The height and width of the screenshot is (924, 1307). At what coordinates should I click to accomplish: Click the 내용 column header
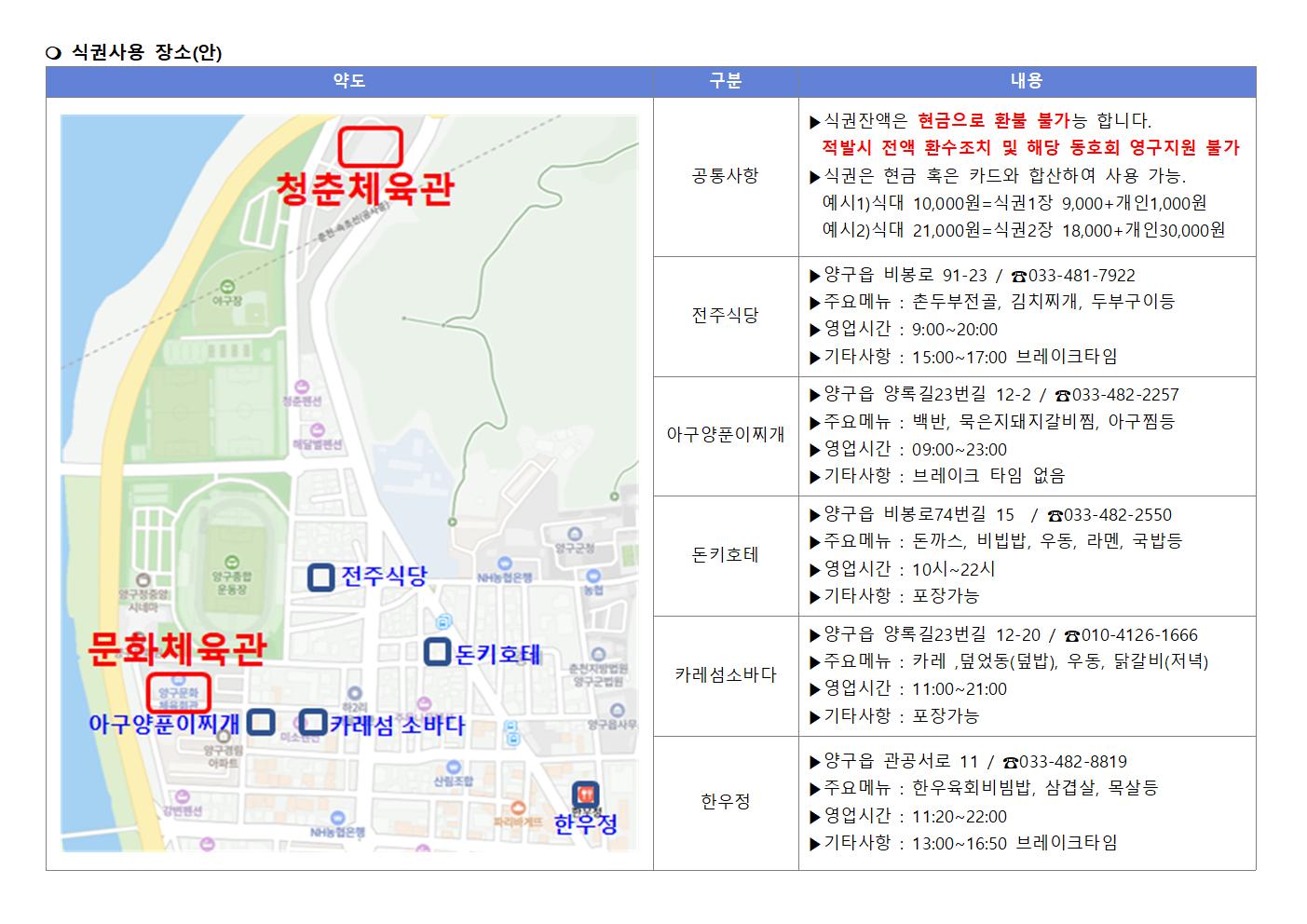1026,82
